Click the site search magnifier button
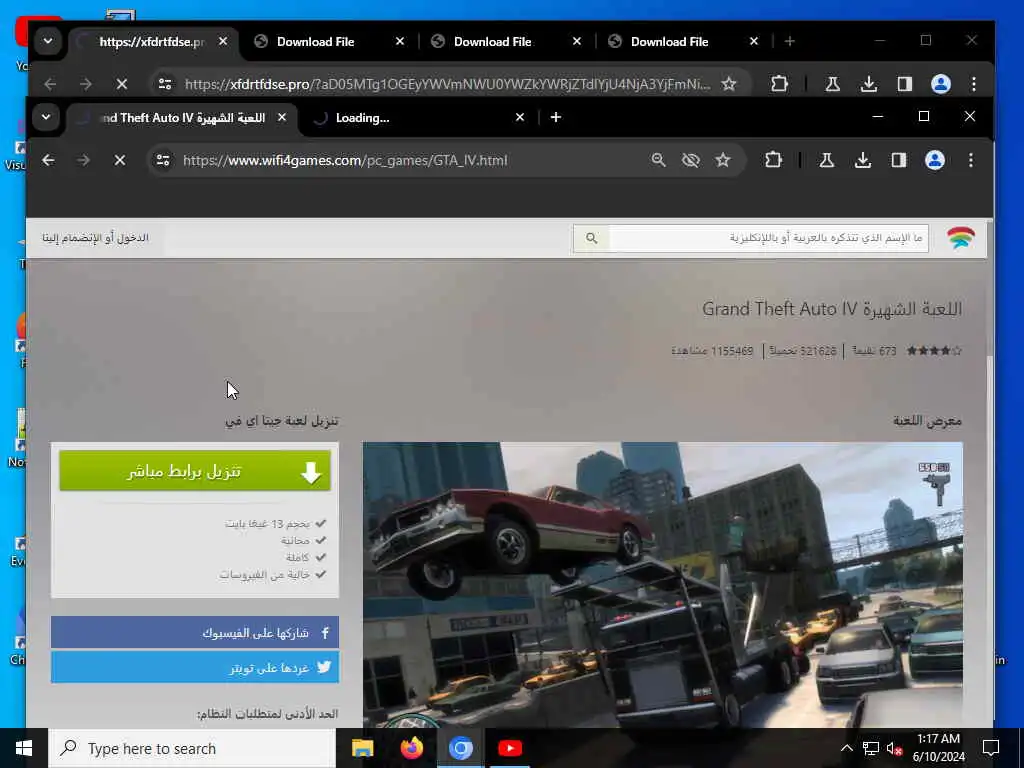The image size is (1024, 768). click(x=591, y=238)
